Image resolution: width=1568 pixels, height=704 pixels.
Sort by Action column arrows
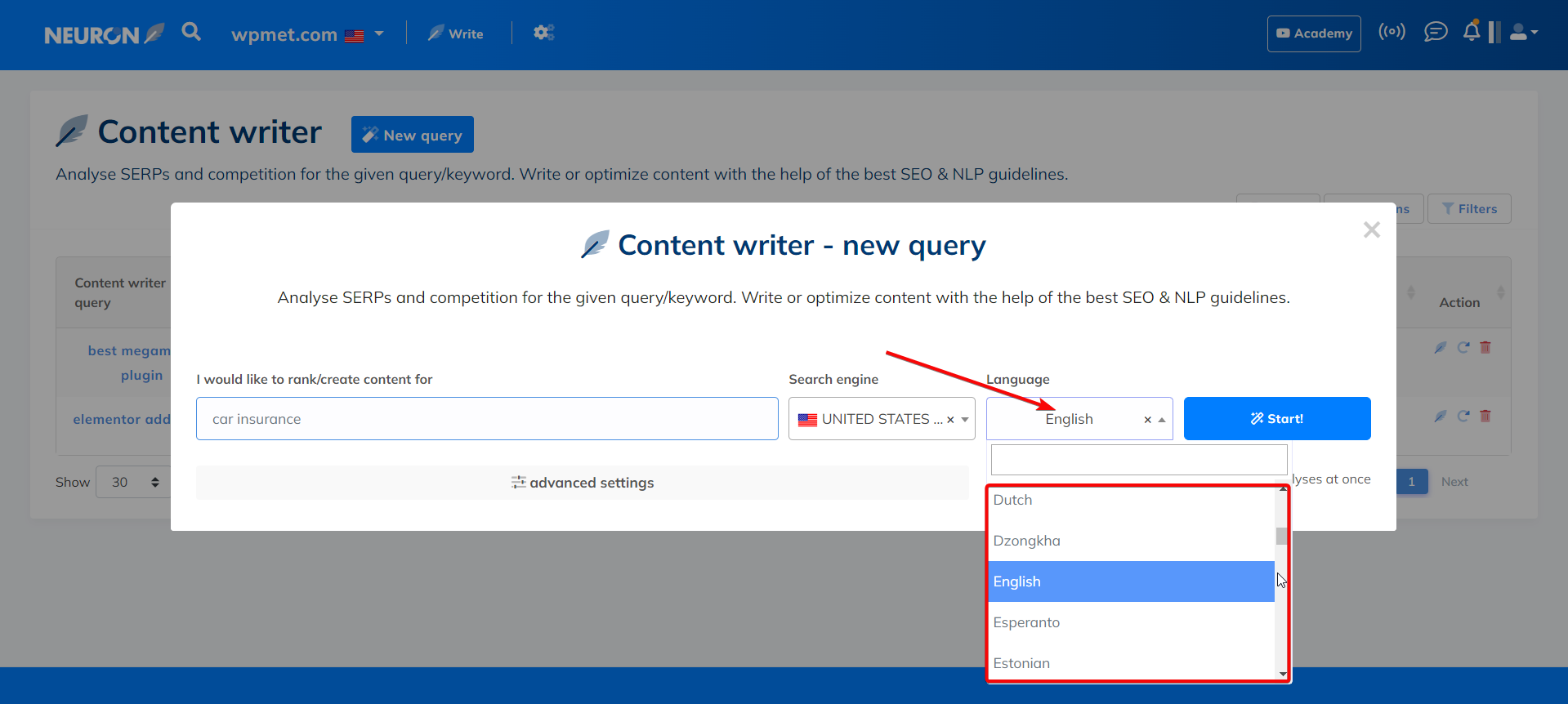point(1500,292)
